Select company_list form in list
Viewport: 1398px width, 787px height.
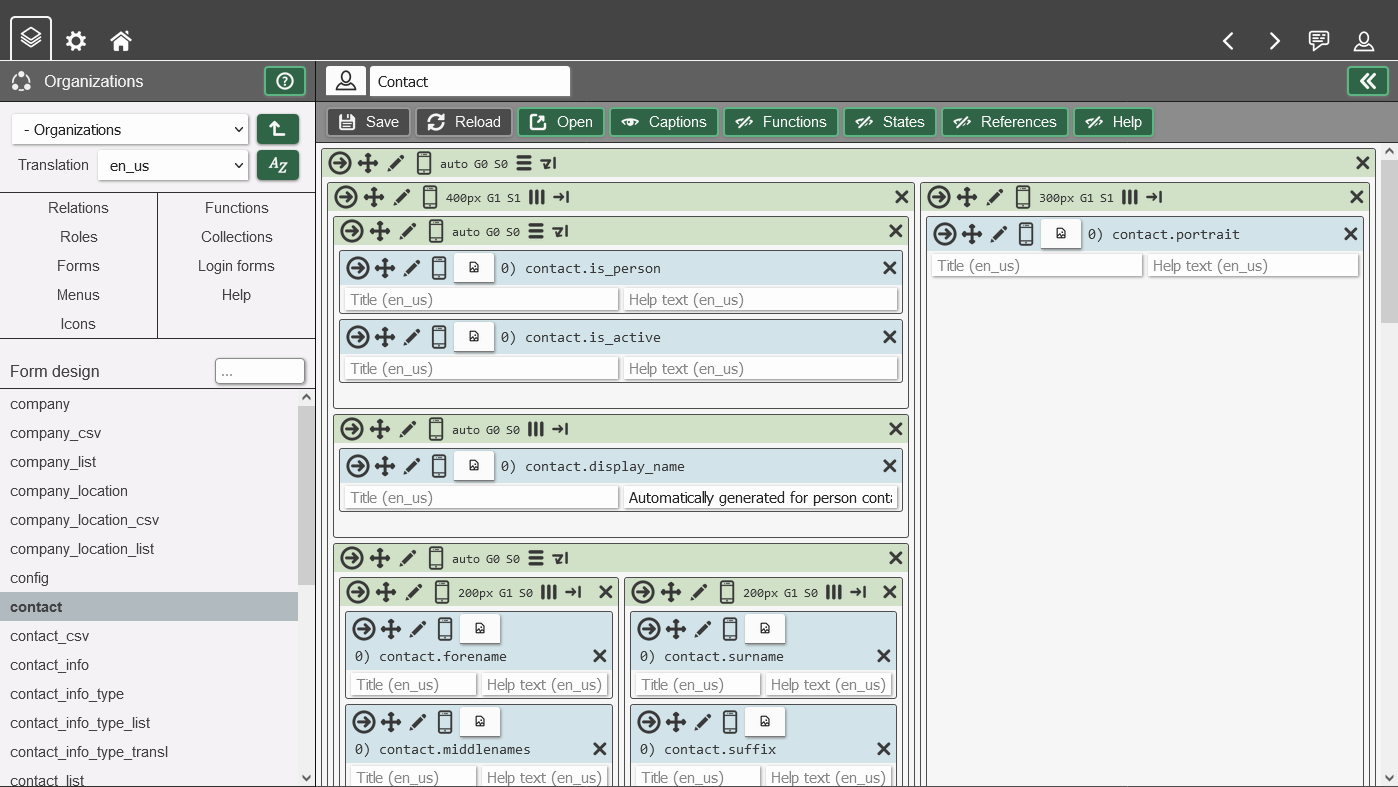(149, 462)
